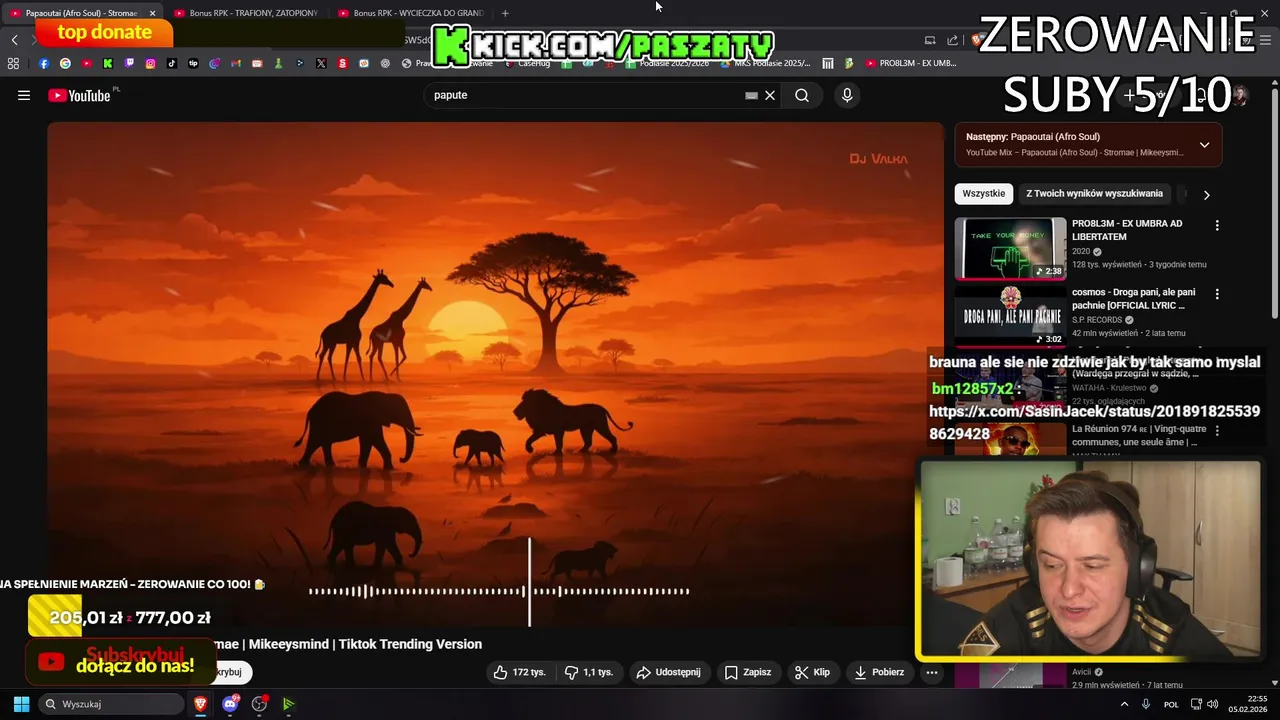Screen dimensions: 1280x720
Task: Open the Twitch bookmark
Action: click(x=129, y=63)
